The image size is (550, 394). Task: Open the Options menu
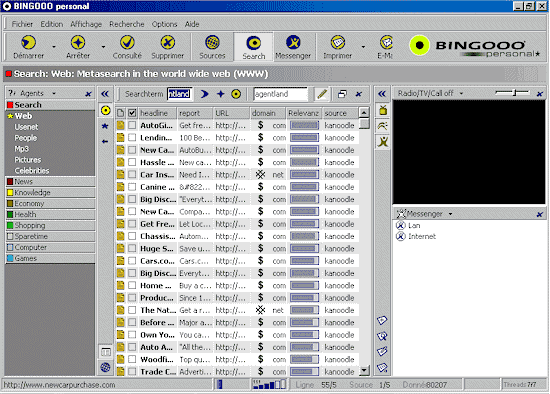164,24
